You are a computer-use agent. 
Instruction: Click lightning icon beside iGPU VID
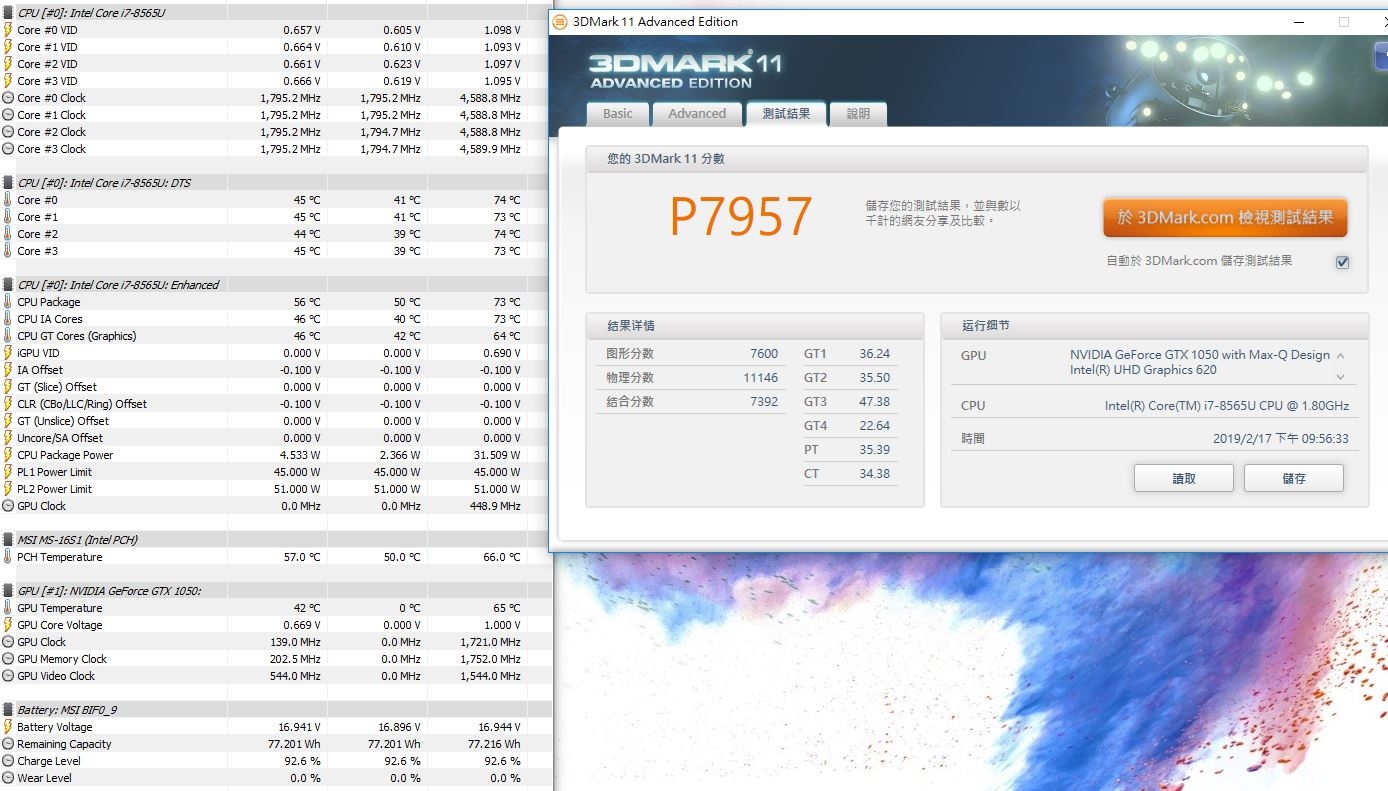(8, 353)
